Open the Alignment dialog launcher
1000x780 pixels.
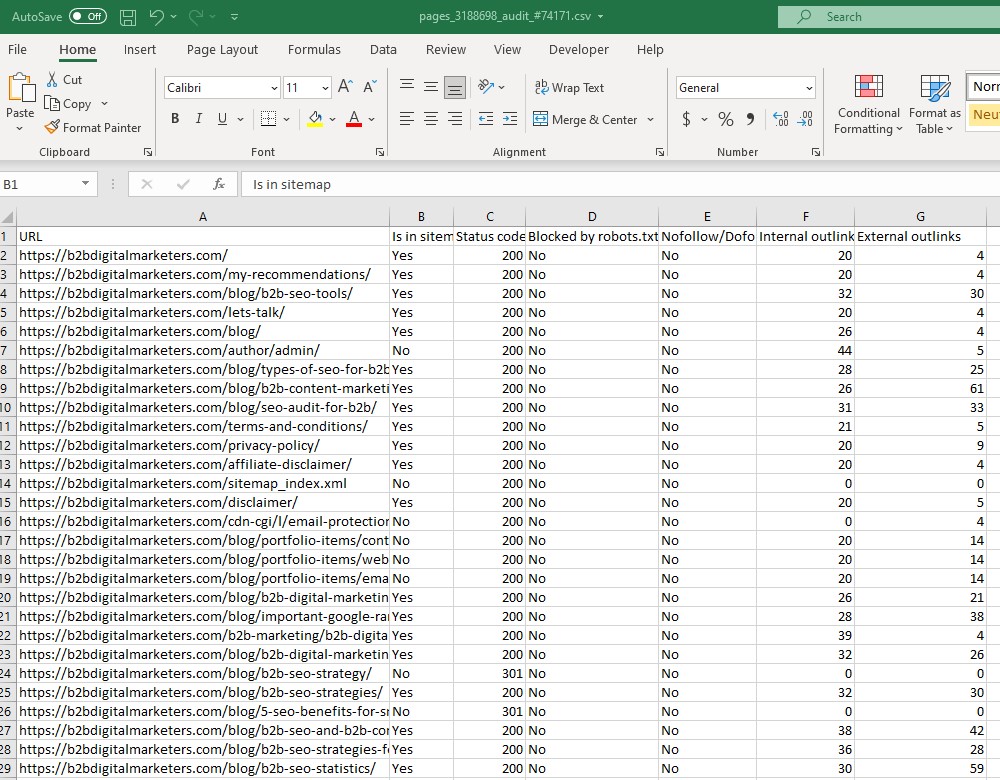(659, 152)
